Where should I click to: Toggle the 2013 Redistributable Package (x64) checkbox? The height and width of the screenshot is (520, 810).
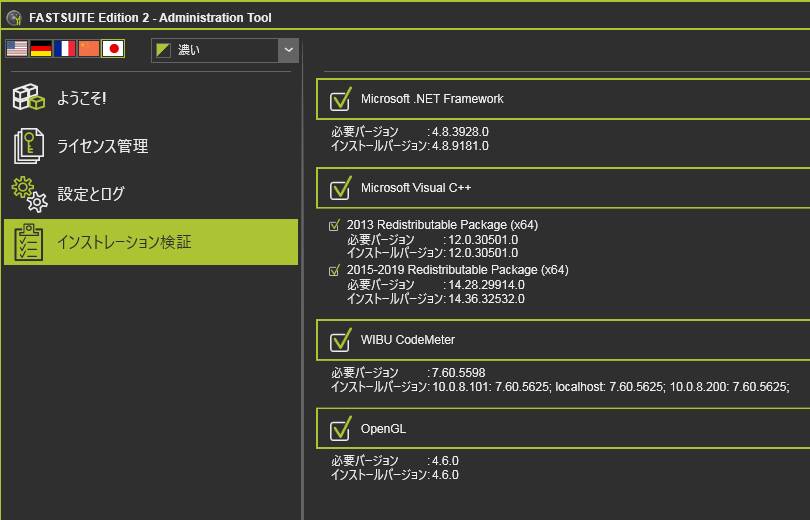(334, 225)
